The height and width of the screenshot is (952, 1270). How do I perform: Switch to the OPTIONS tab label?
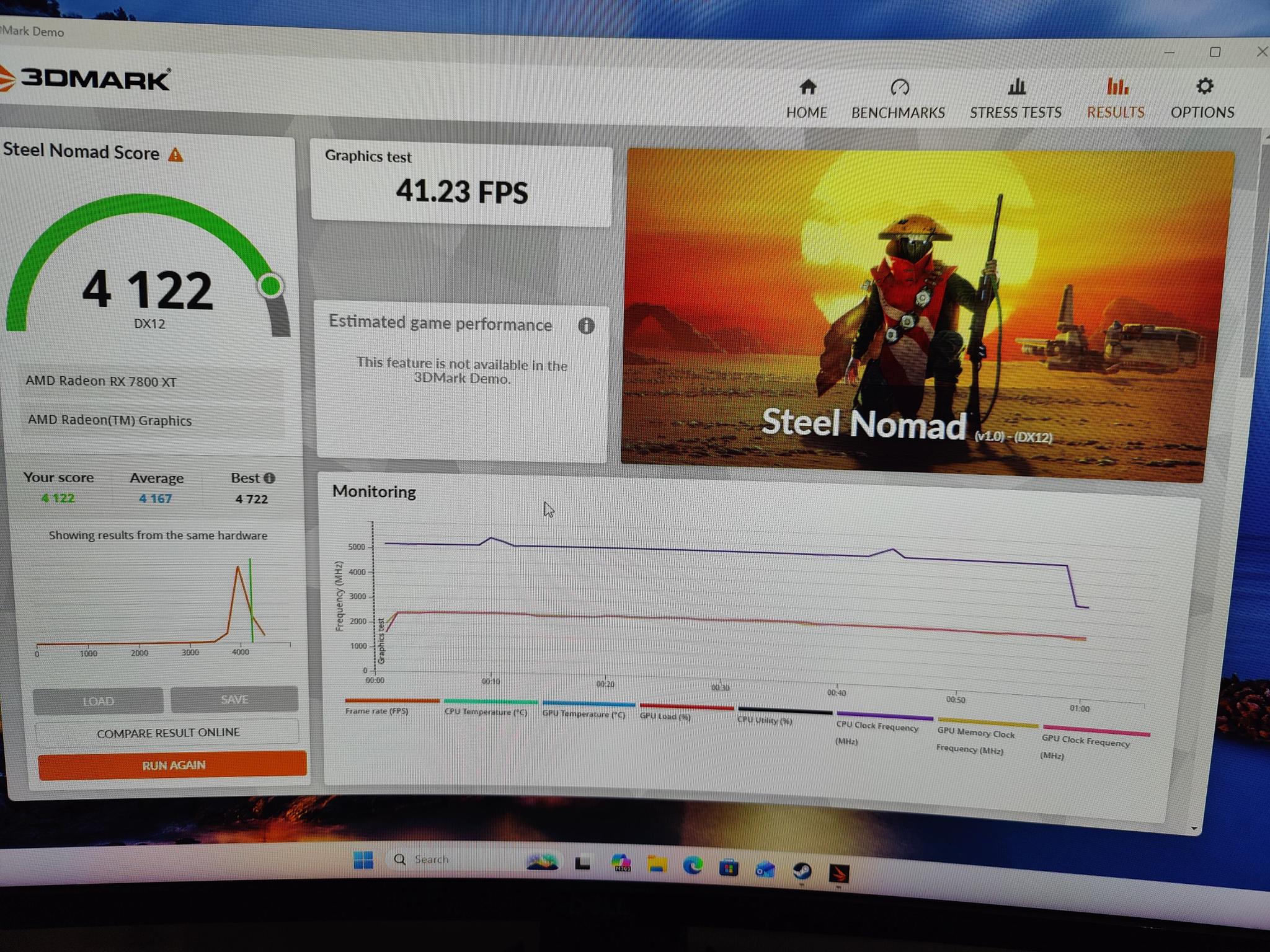point(1202,112)
